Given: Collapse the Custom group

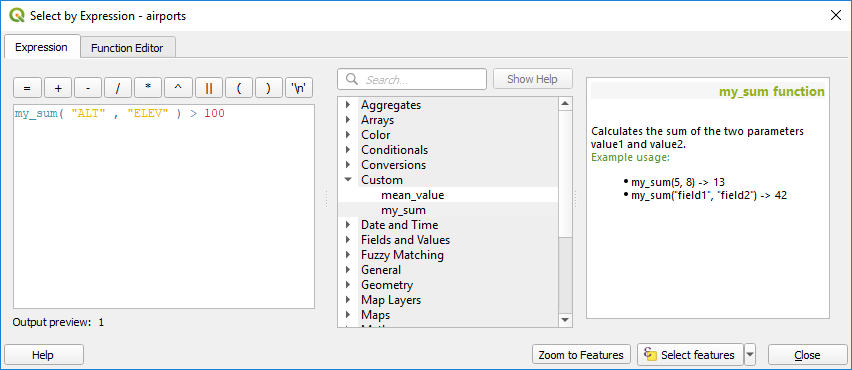Looking at the screenshot, I should click(348, 180).
